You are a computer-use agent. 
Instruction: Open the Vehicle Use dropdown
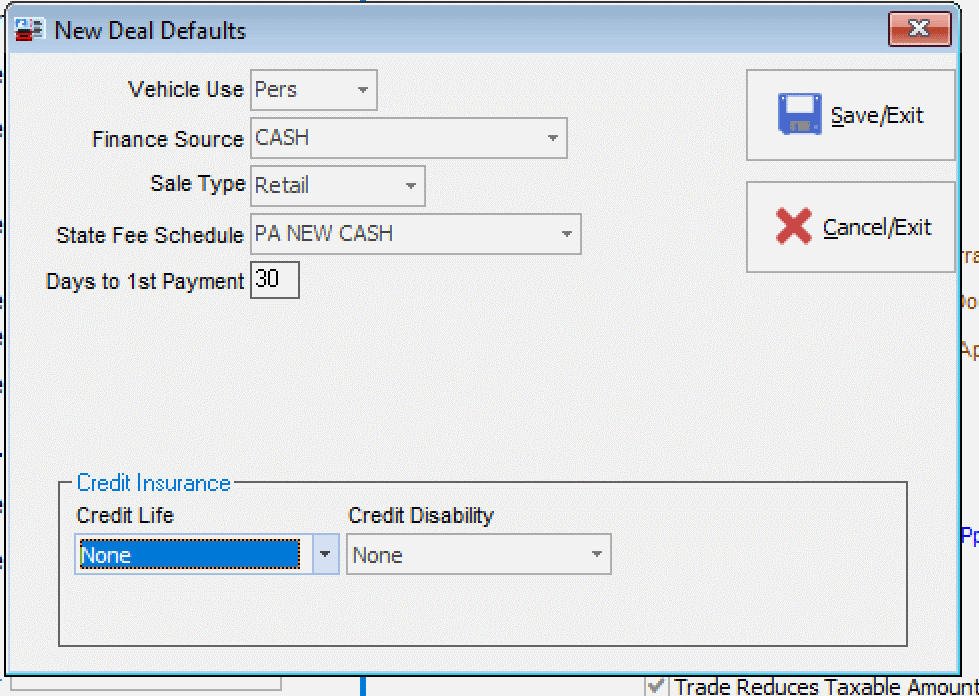tap(362, 90)
